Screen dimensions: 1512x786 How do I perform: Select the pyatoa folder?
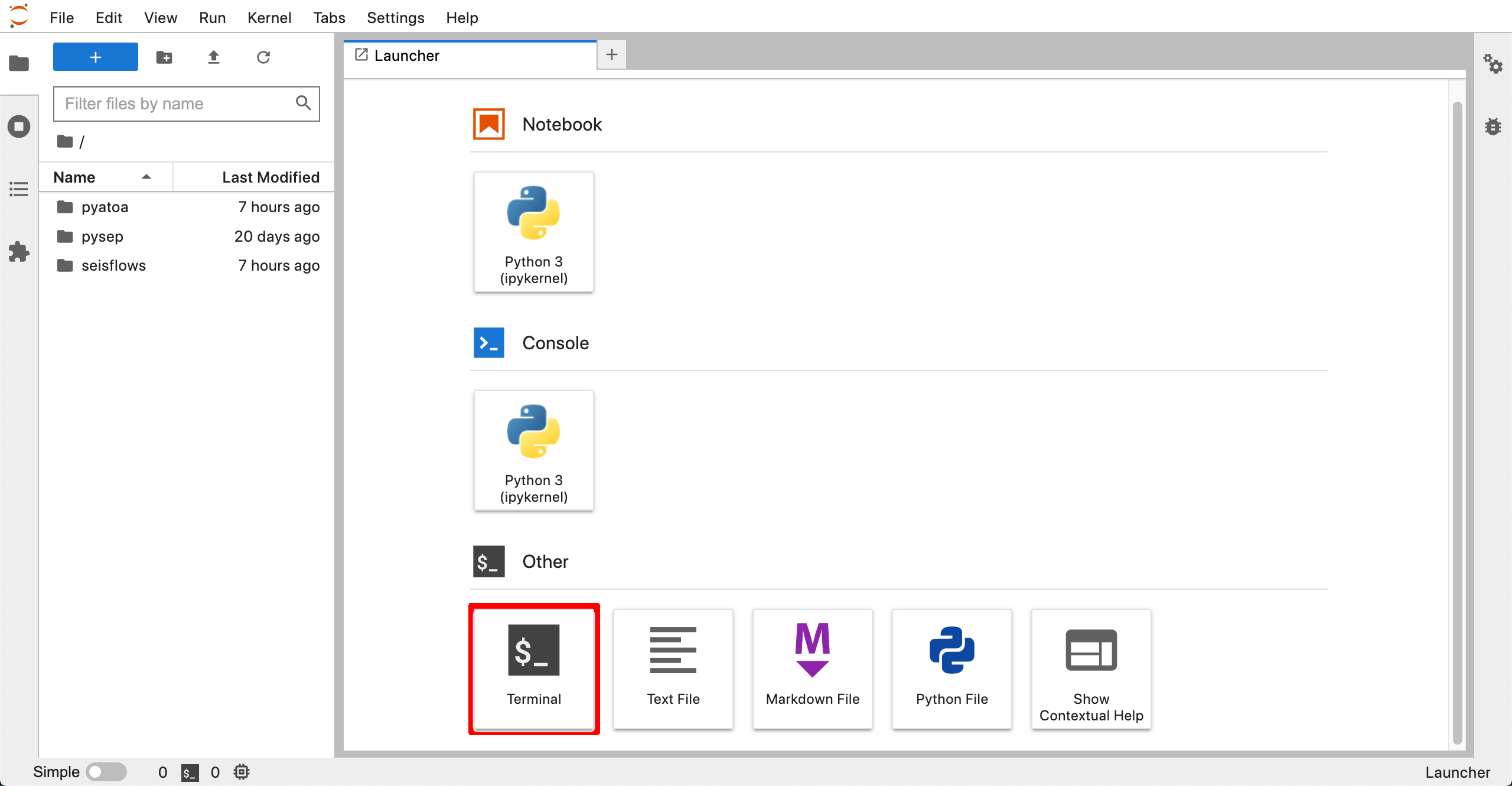(x=187, y=207)
